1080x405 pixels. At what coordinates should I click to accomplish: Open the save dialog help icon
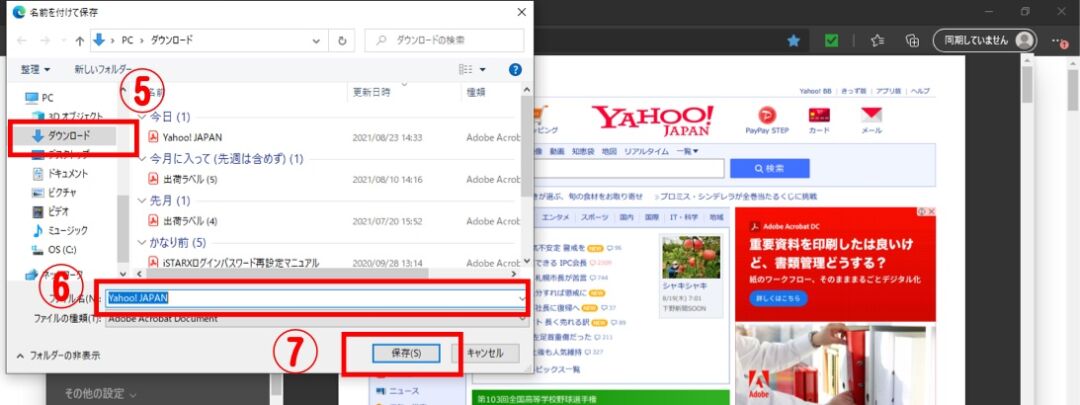pos(515,70)
